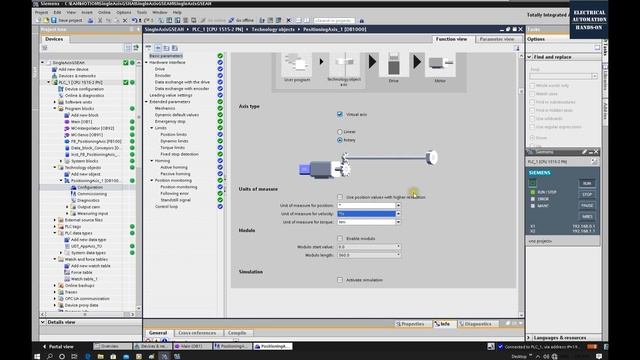
Task: Check the Activate simulation checkbox
Action: click(x=340, y=280)
